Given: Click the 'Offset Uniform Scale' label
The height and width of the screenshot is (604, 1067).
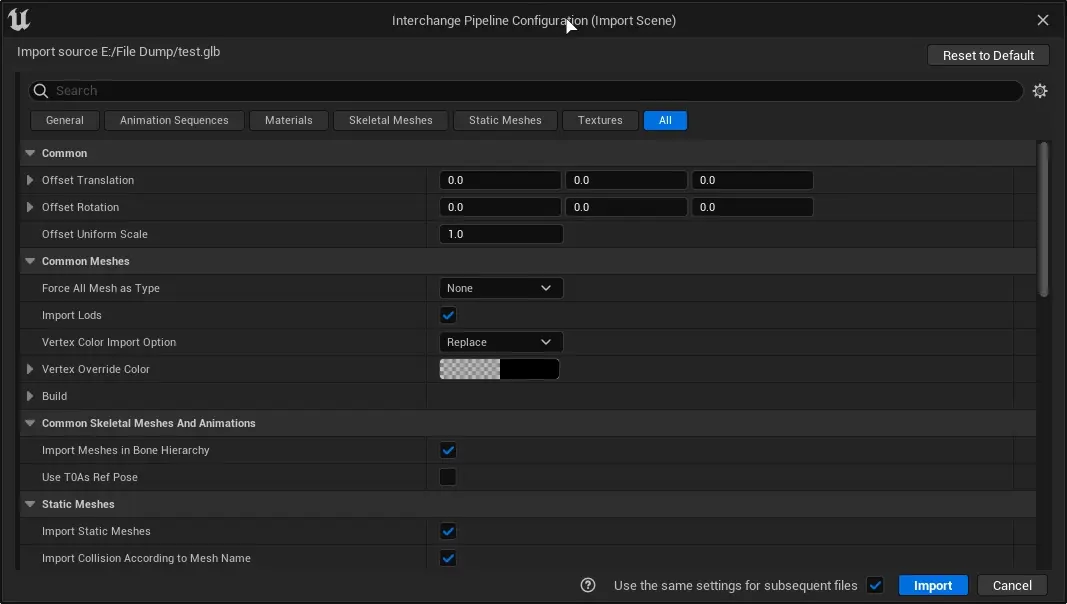Looking at the screenshot, I should [x=95, y=234].
